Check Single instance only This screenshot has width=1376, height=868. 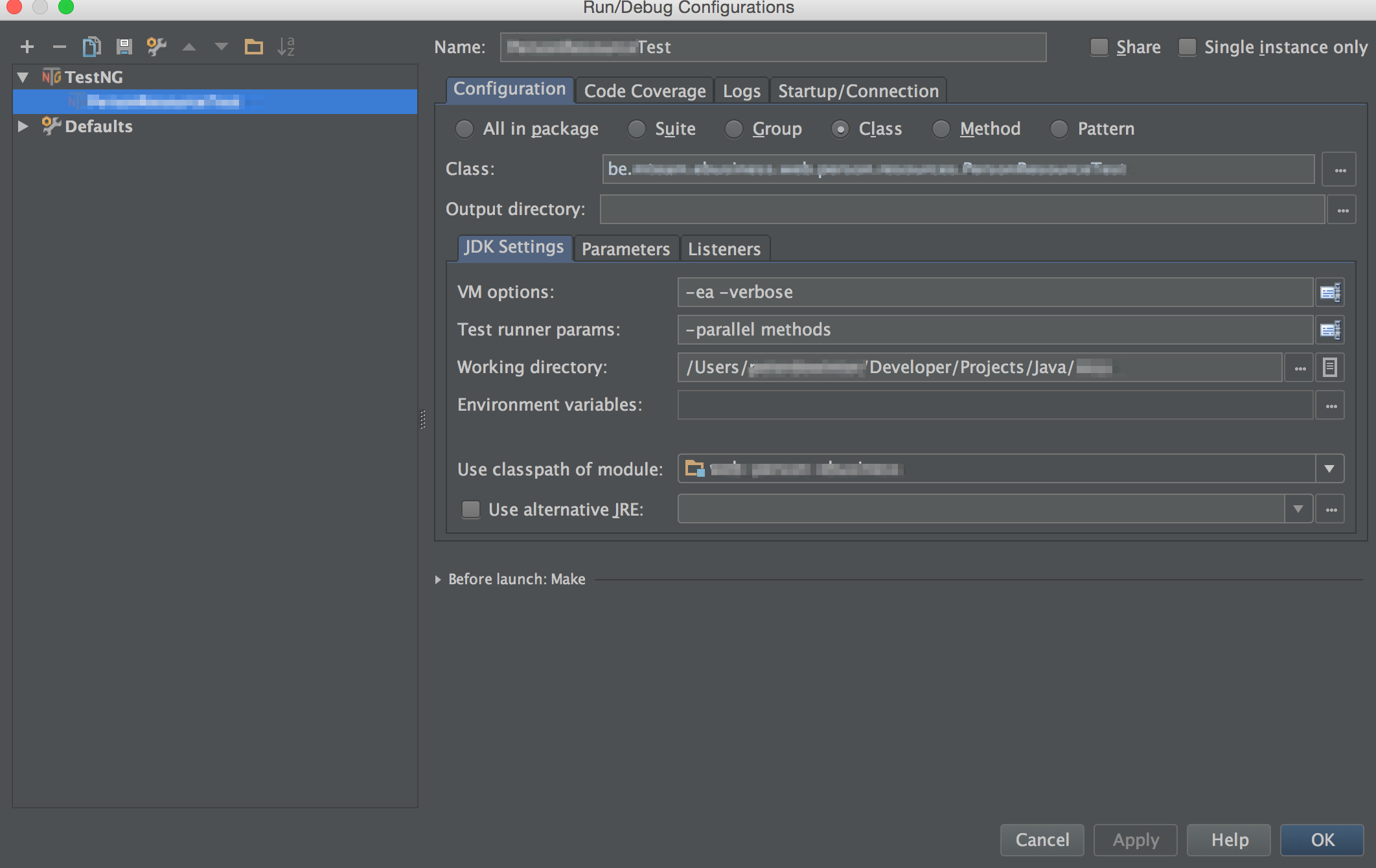point(1187,47)
